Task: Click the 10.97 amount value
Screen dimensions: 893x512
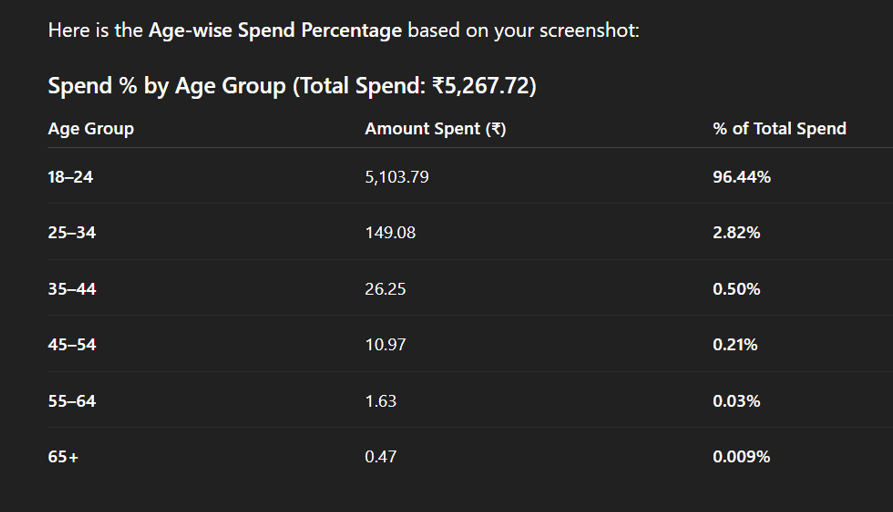Action: click(x=385, y=345)
